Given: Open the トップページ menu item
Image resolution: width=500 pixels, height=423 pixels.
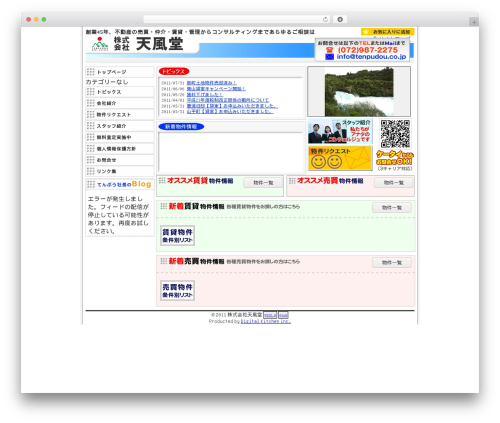Looking at the screenshot, I should tap(120, 72).
